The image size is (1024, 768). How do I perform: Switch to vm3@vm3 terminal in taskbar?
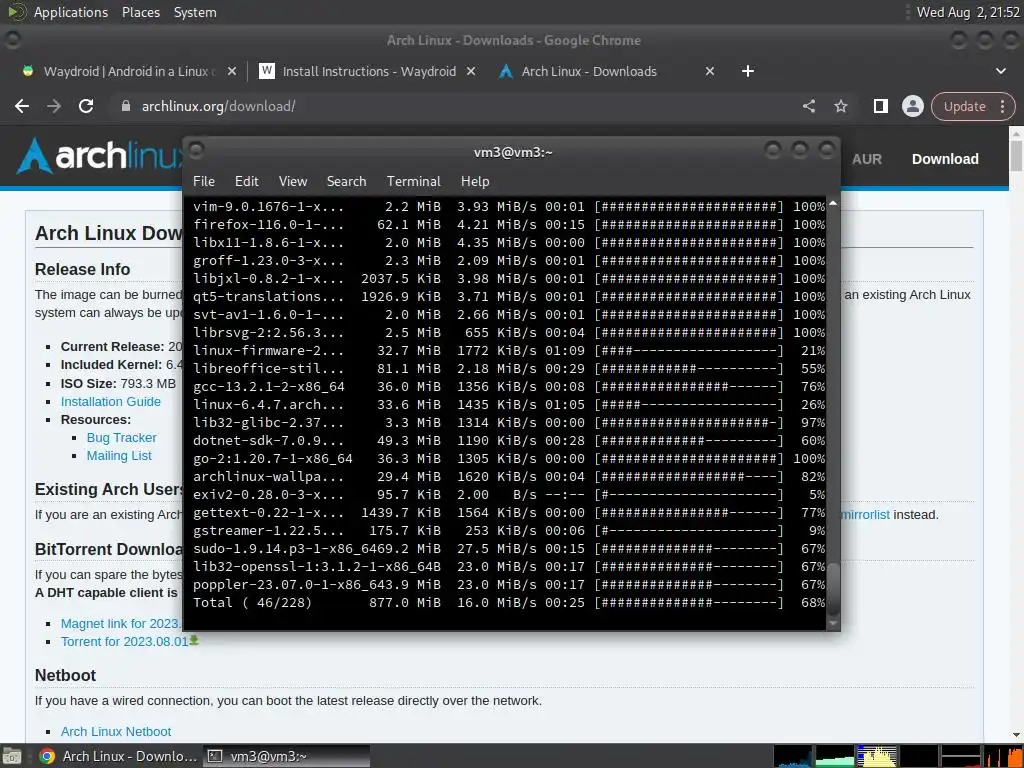click(x=286, y=756)
